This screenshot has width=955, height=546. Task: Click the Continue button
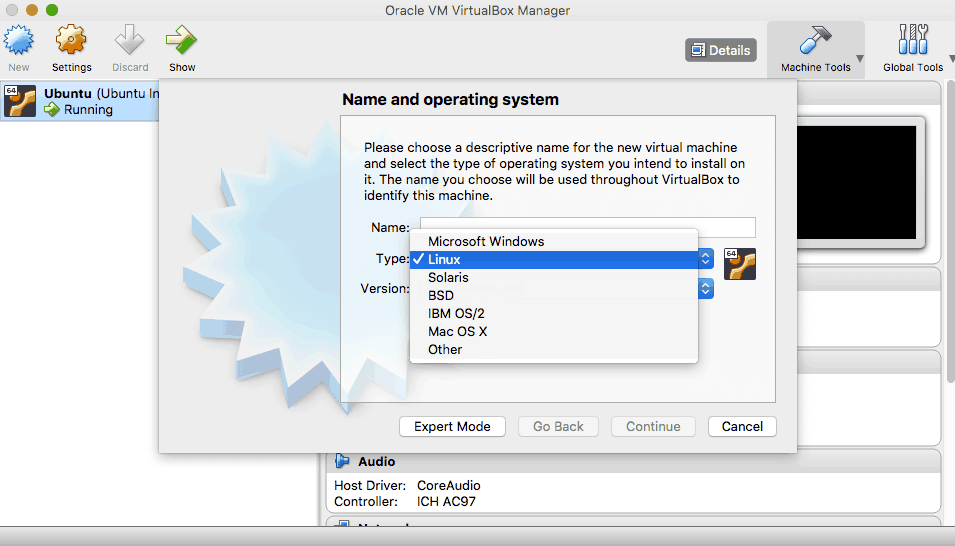click(x=654, y=427)
